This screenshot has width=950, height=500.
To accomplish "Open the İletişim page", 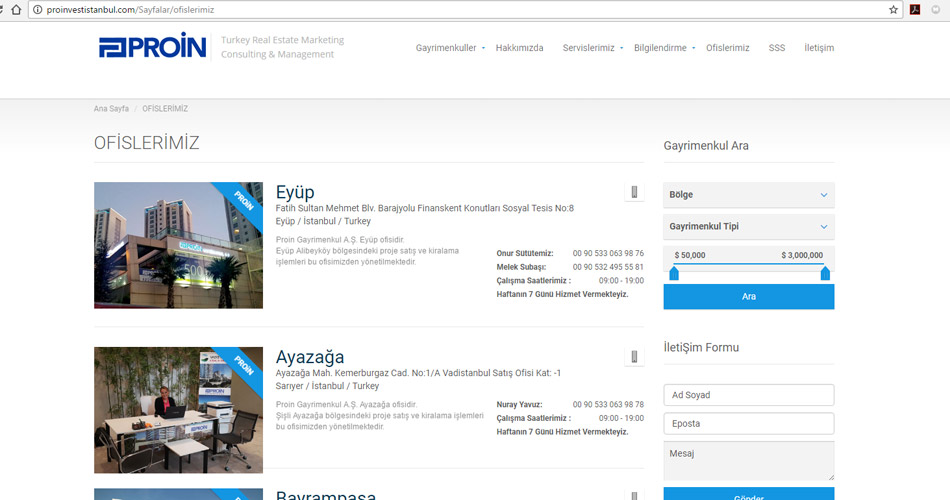I will 819,48.
